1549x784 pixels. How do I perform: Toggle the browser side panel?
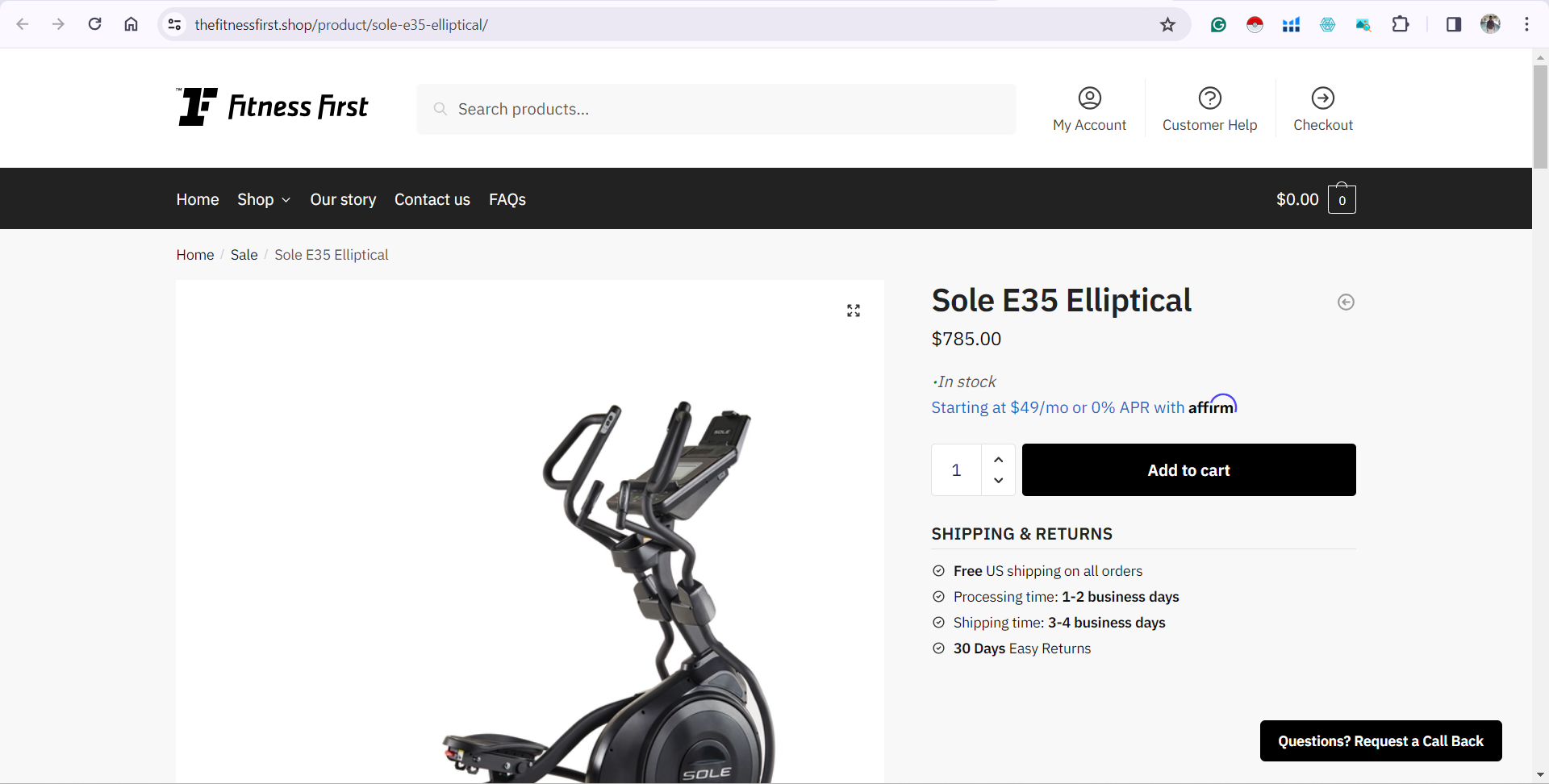[1454, 24]
